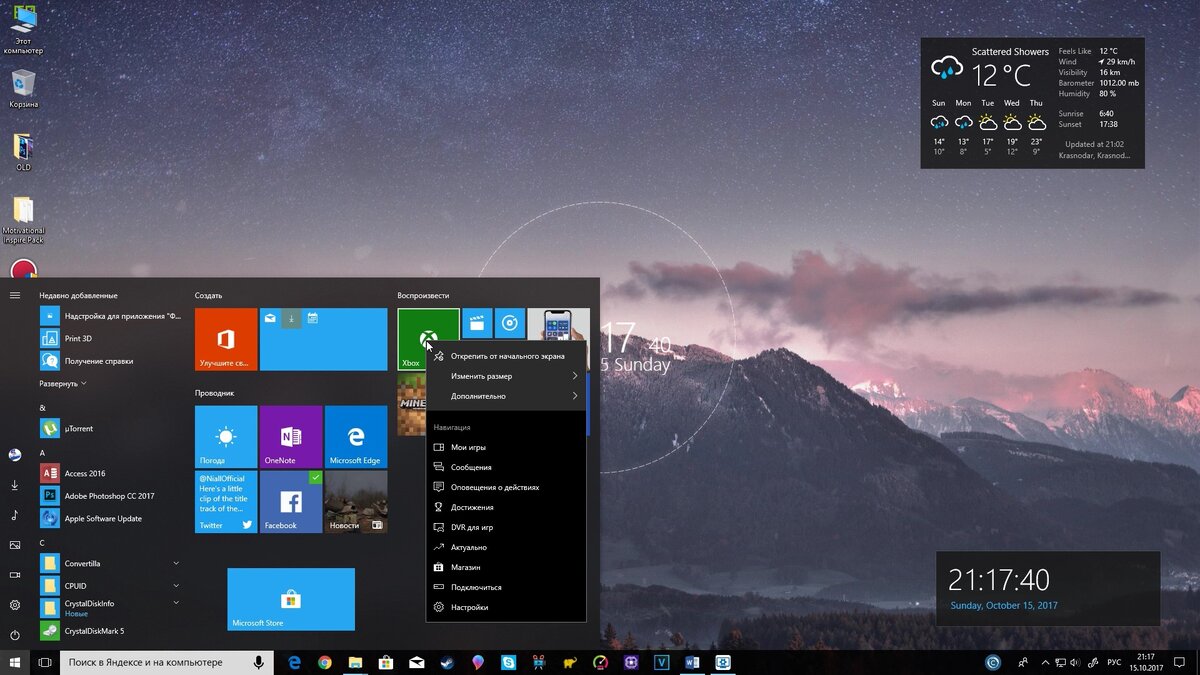
Task: Launch Microsoft Edge from its Start tile
Action: [x=356, y=437]
